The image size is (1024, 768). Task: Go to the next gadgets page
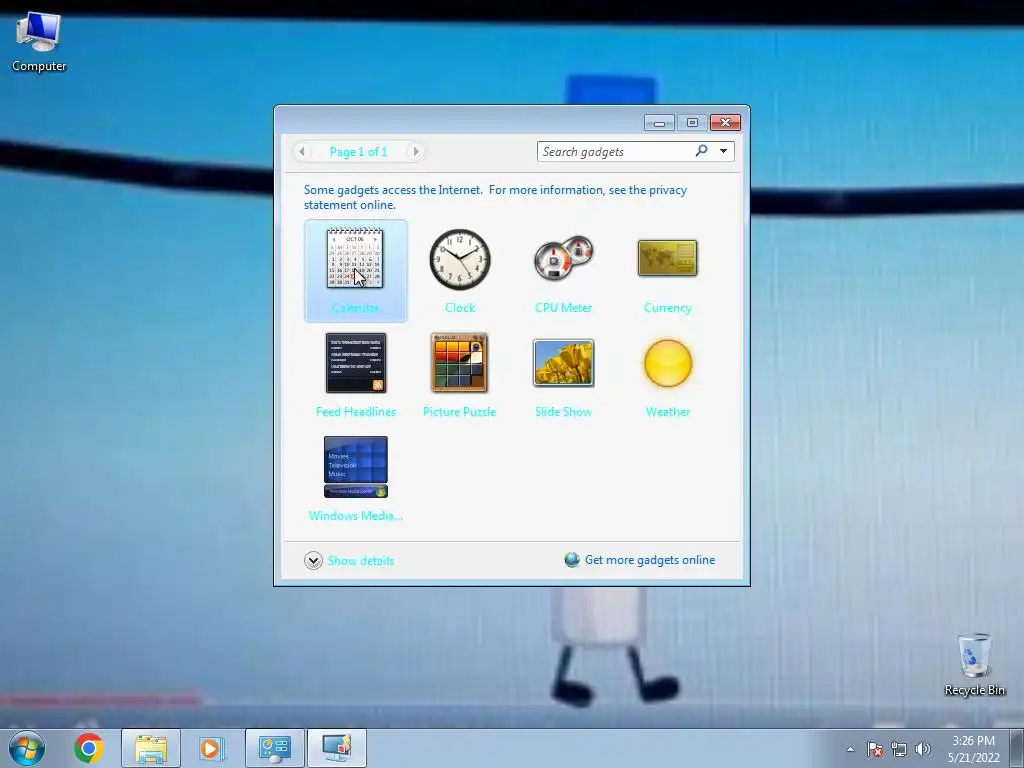(x=415, y=152)
